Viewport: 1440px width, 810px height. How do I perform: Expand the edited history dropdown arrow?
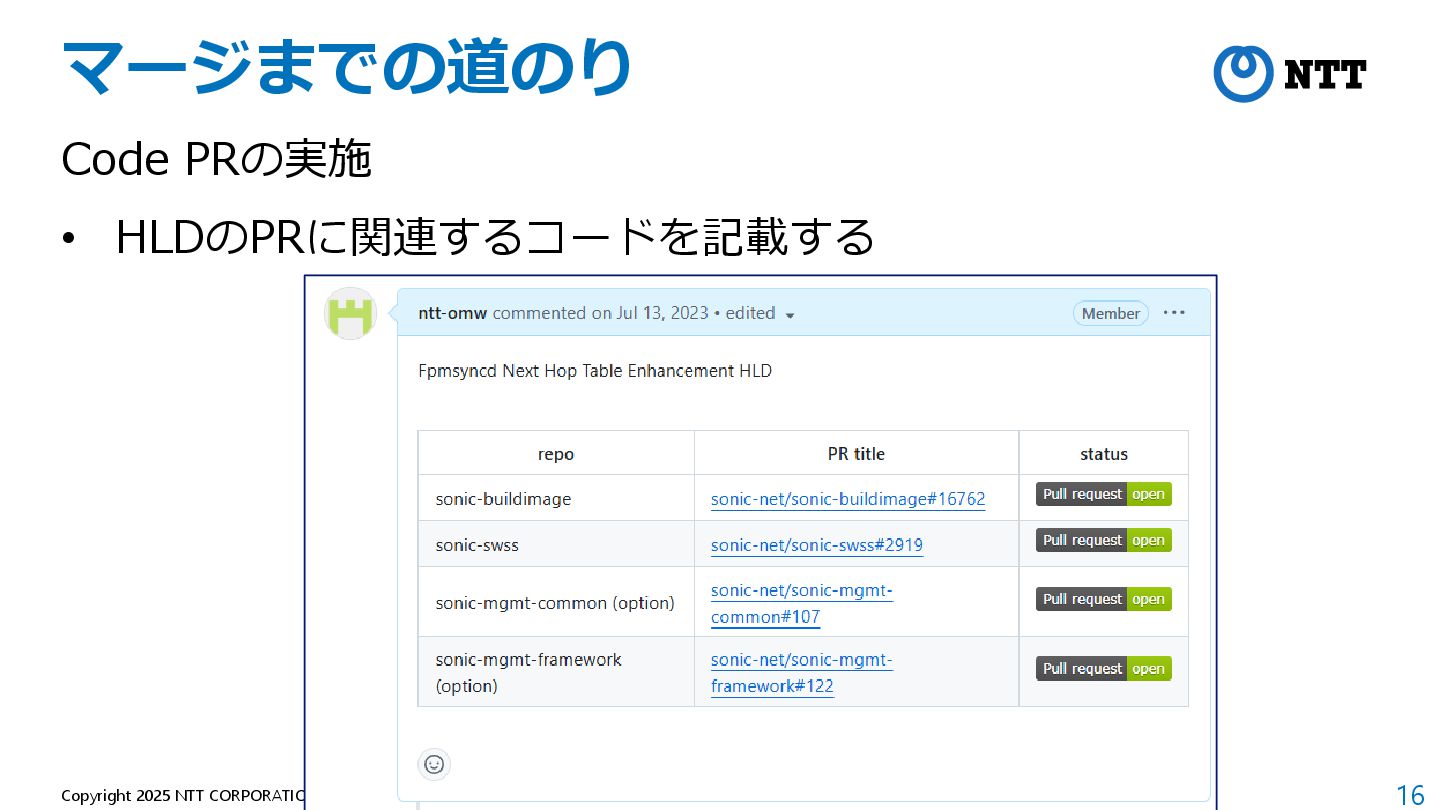click(789, 315)
